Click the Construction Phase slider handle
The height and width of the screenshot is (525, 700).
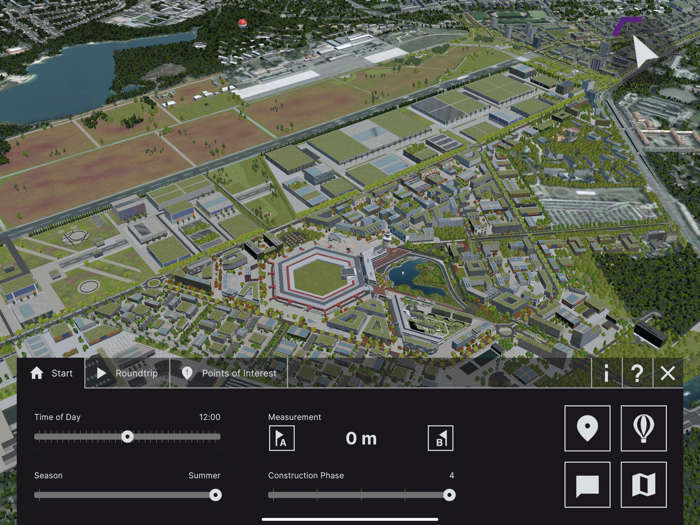coord(449,495)
